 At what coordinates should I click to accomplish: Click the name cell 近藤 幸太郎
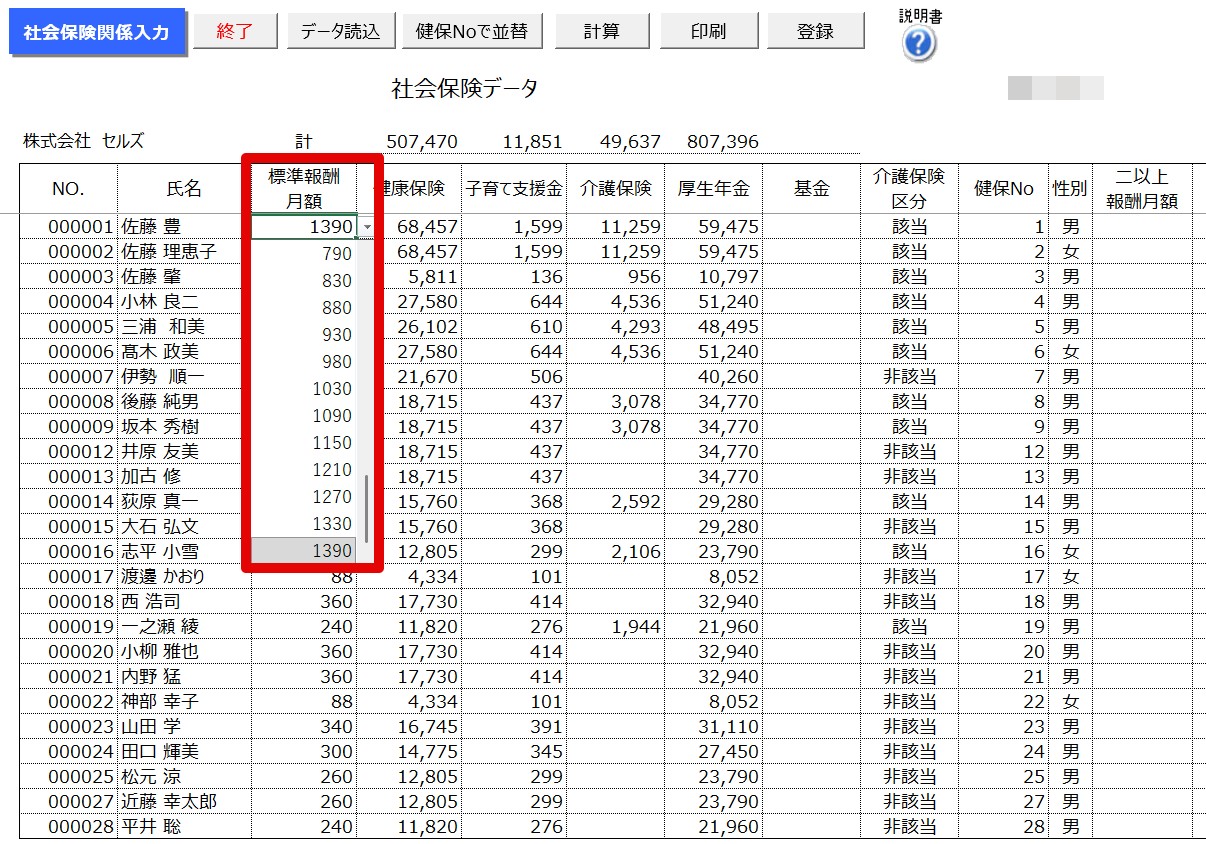tap(184, 802)
